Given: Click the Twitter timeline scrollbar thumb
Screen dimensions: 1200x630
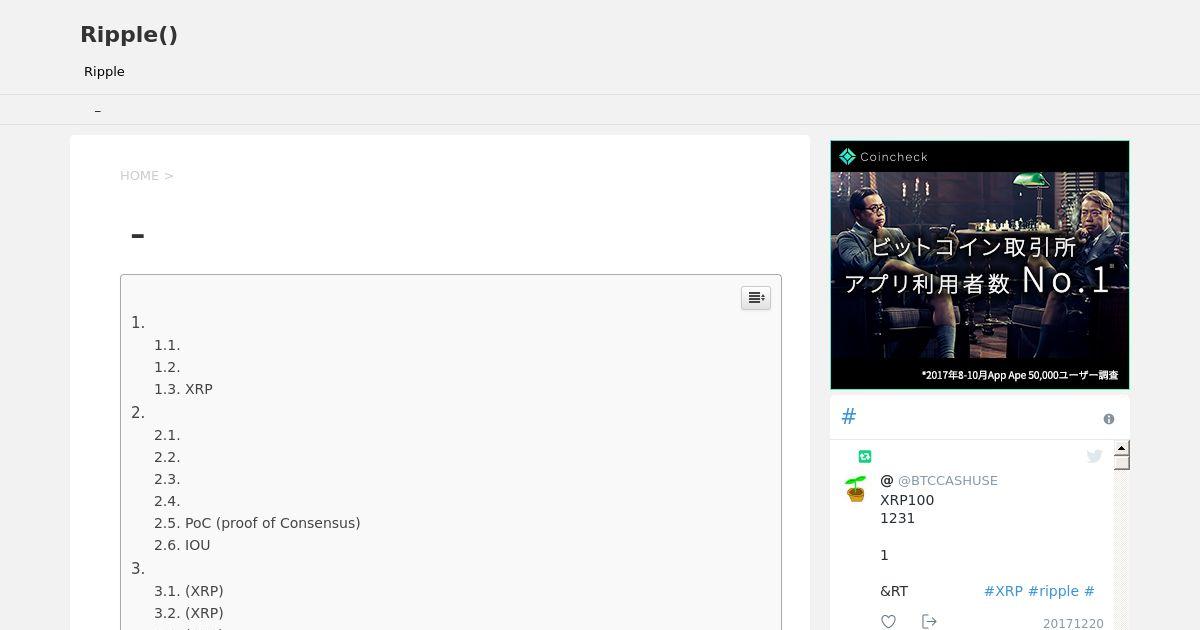Looking at the screenshot, I should (x=1122, y=462).
